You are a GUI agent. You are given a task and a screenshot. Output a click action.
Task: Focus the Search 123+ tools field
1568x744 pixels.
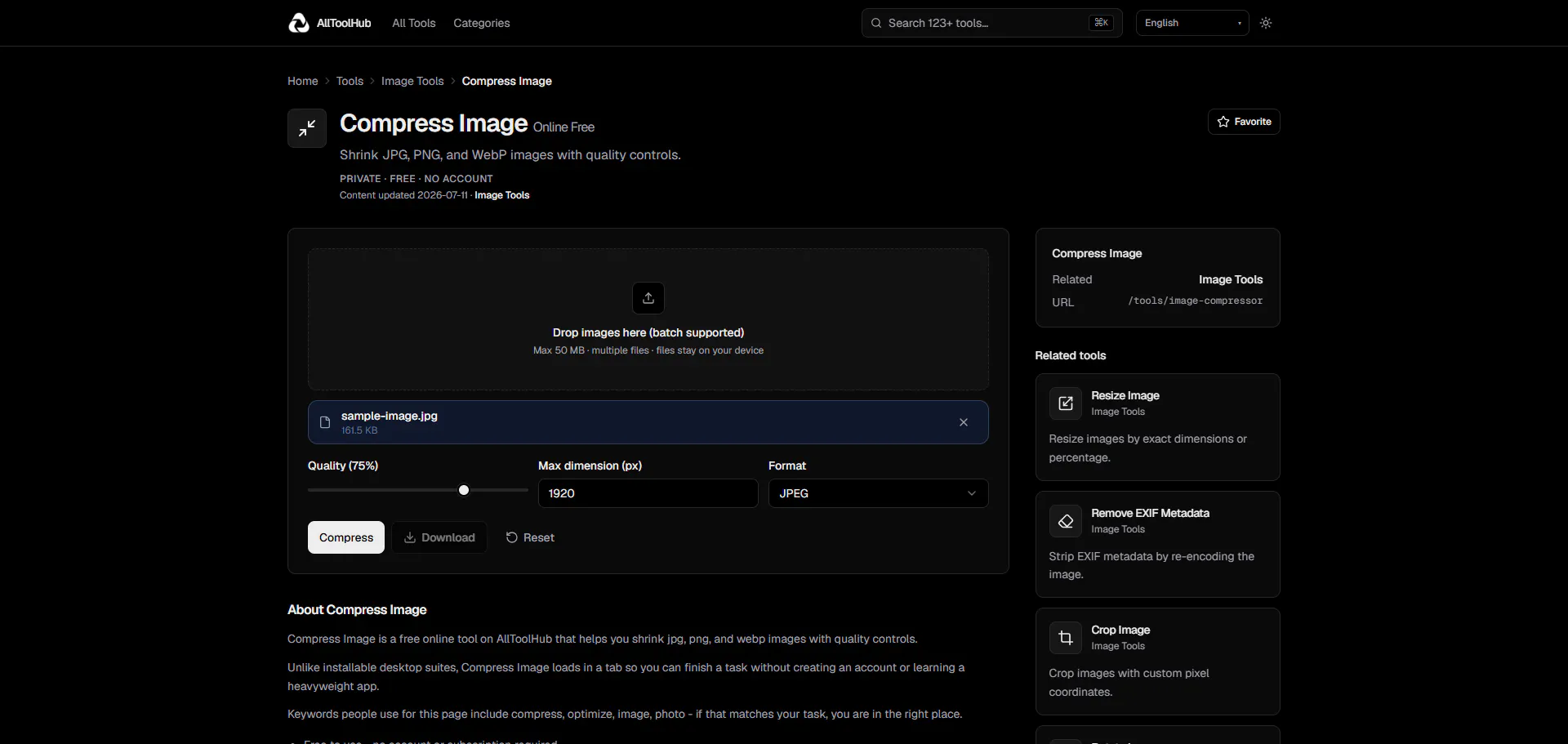point(992,23)
